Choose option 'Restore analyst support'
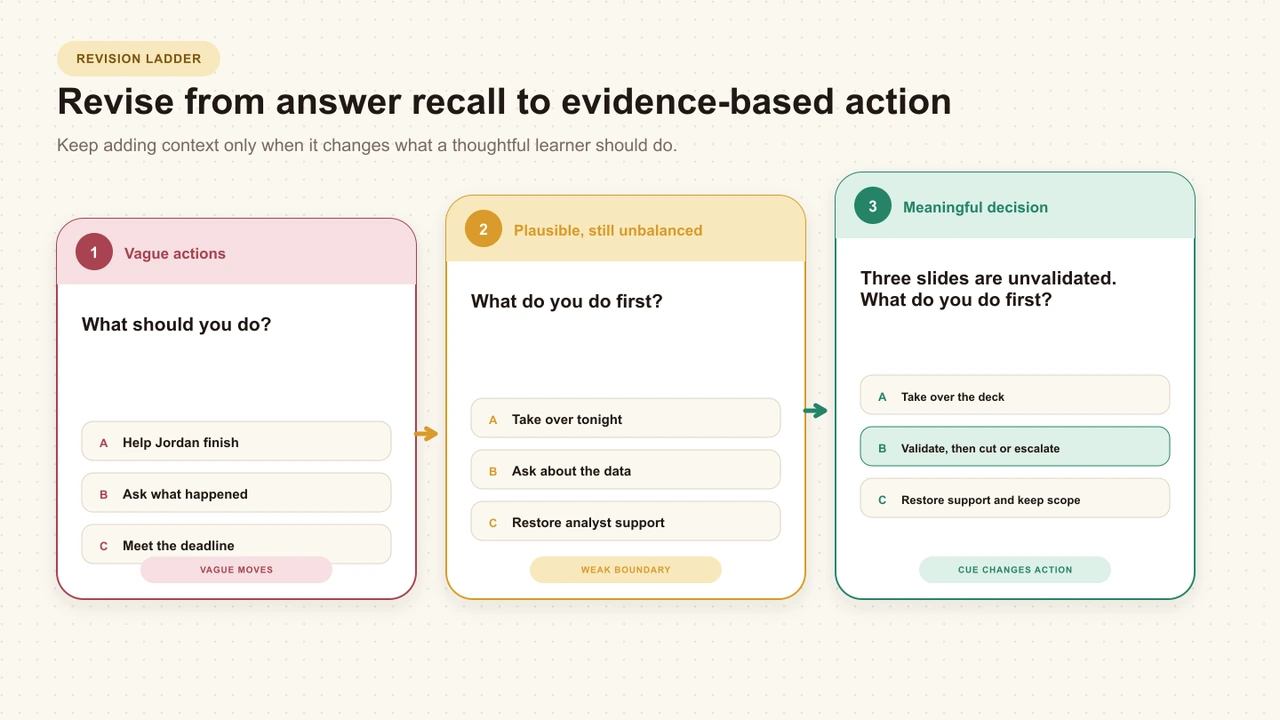The image size is (1280, 720). pyautogui.click(x=625, y=522)
